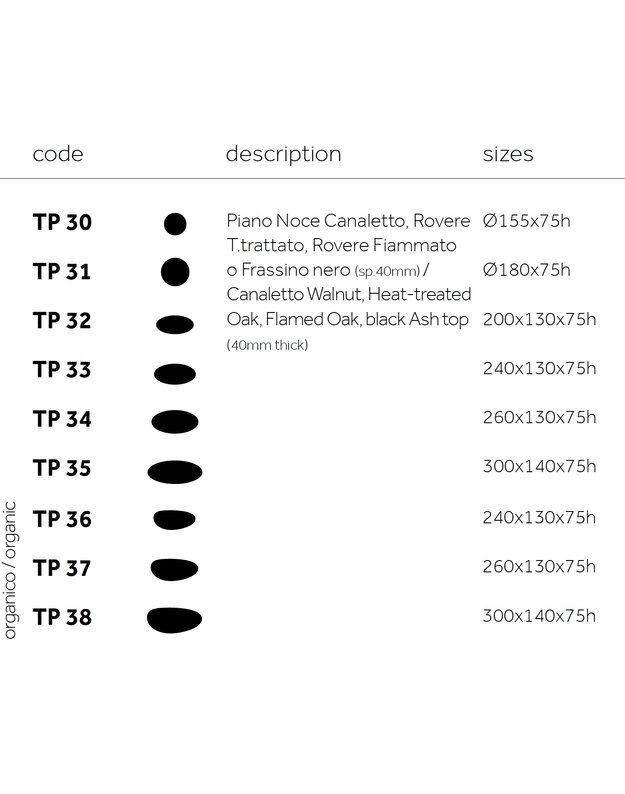Select the TP 30 product code
Viewport: 625px width, 794px height.
click(x=62, y=222)
